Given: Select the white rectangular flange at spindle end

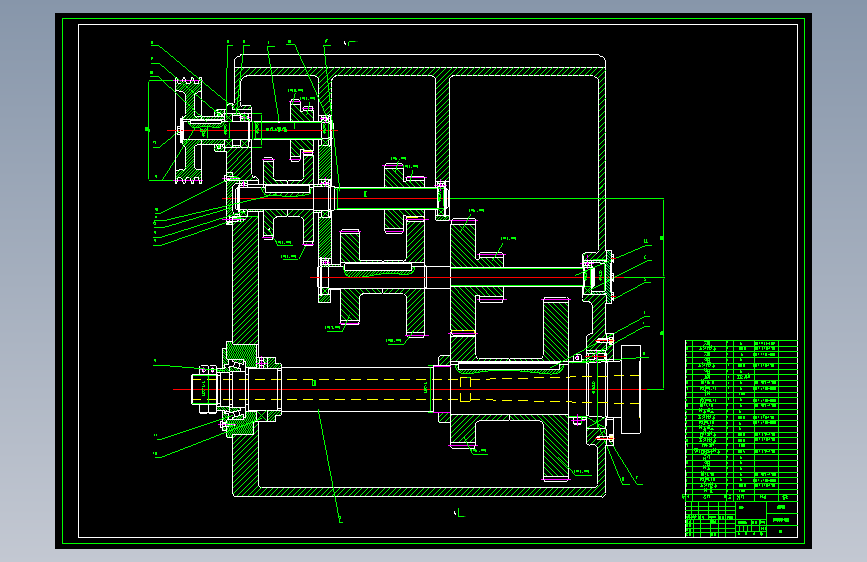Looking at the screenshot, I should (x=631, y=389).
